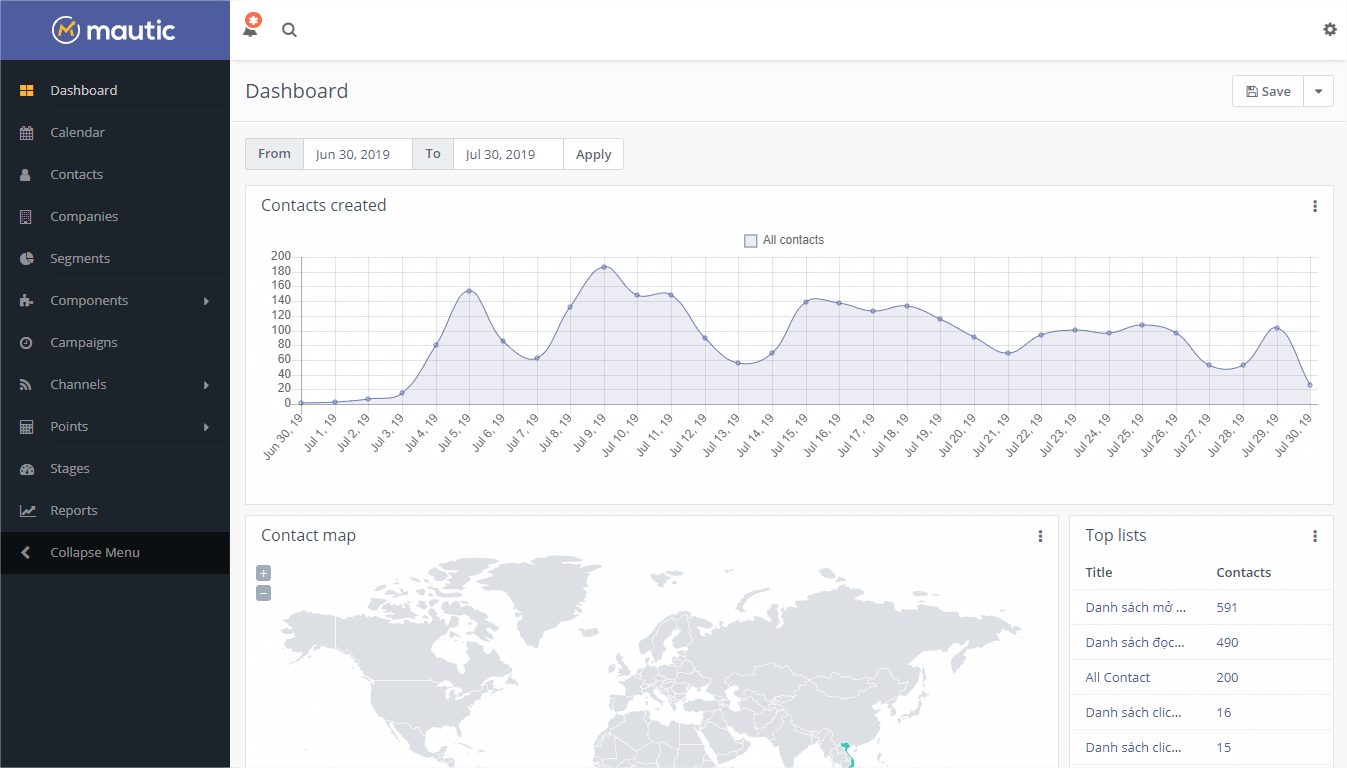Collapse Menu using the sidebar toggle

(x=94, y=552)
